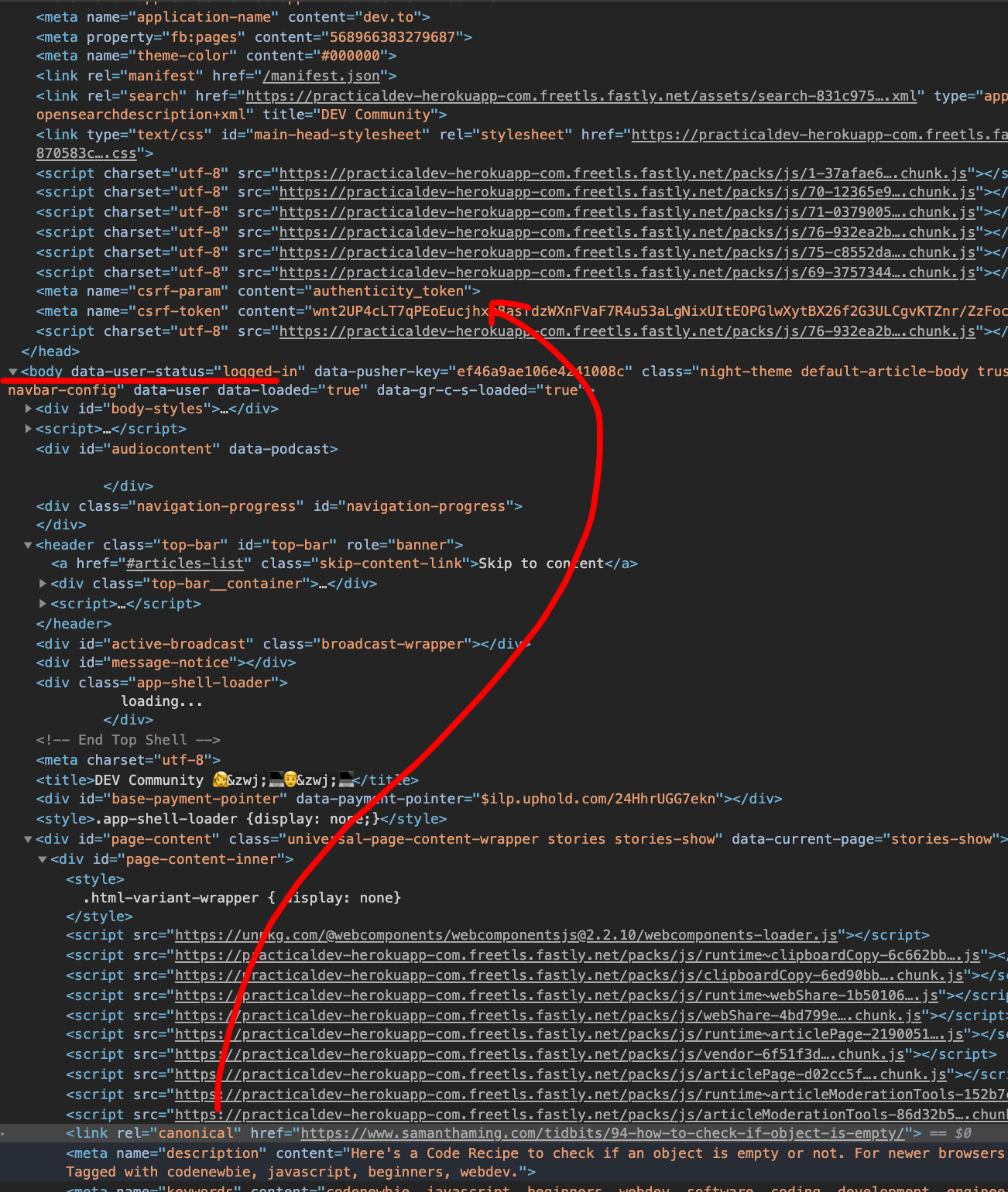The width and height of the screenshot is (1008, 1192).
Task: Select the Skip to content anchor text
Action: coord(541,563)
